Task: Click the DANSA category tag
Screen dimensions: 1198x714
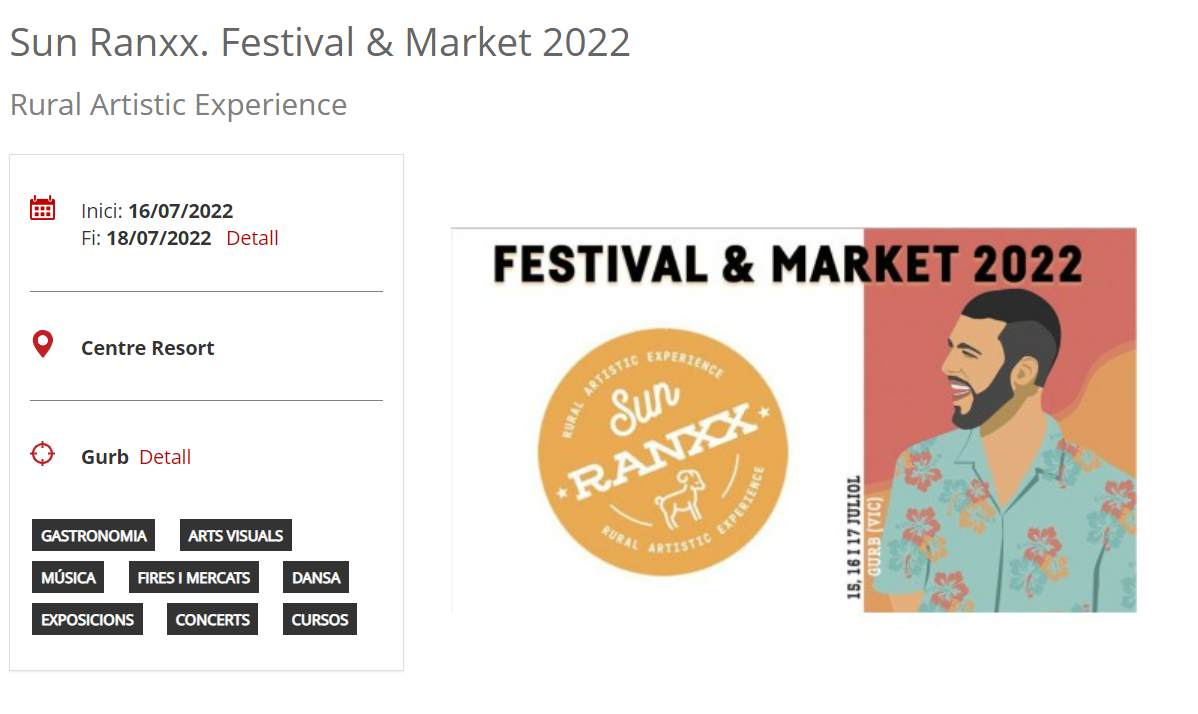Action: (316, 578)
